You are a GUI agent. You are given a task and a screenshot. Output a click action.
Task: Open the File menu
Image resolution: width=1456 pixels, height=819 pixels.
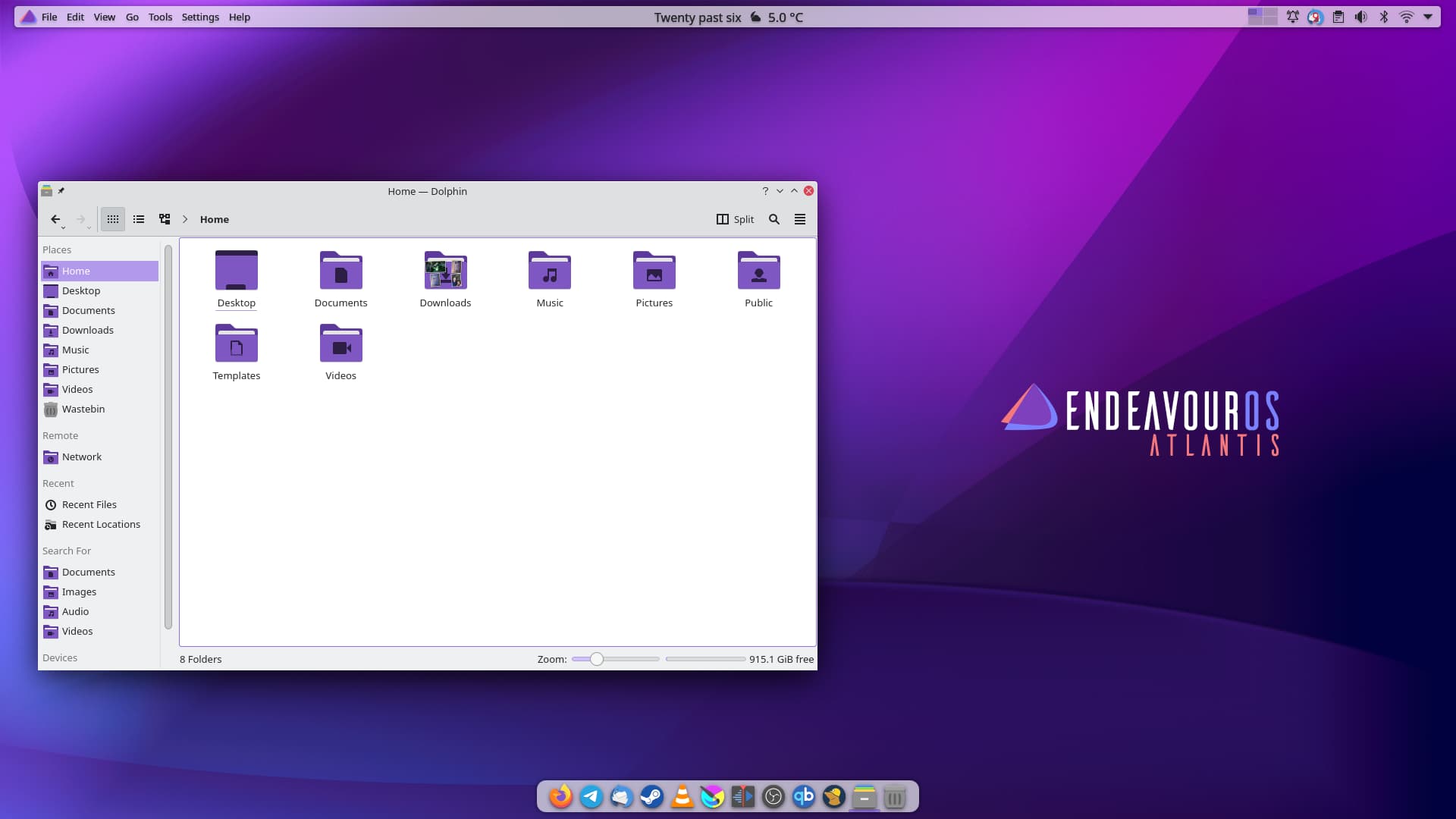[49, 17]
